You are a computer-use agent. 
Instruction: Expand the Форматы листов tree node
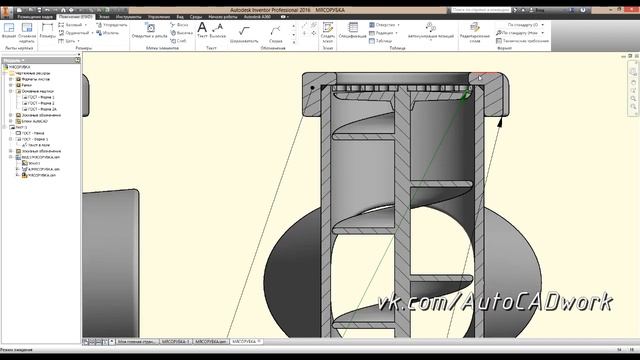[11, 79]
